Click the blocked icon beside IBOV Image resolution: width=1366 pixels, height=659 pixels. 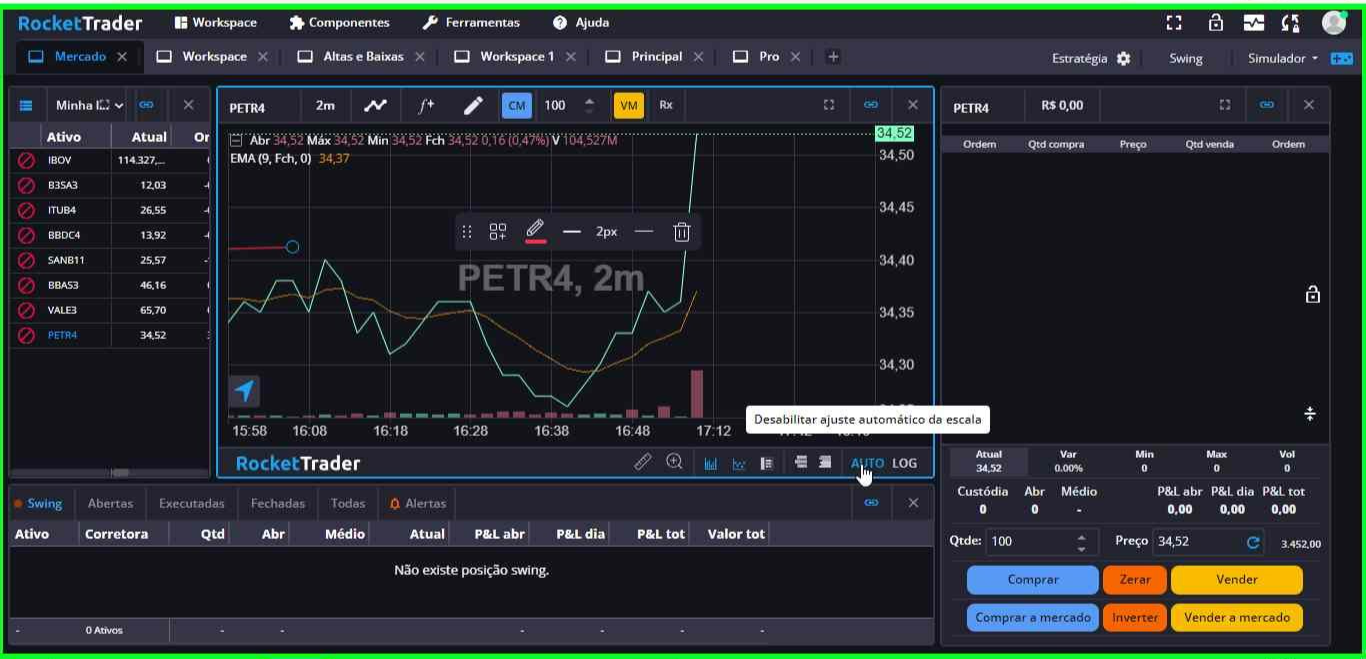click(27, 160)
